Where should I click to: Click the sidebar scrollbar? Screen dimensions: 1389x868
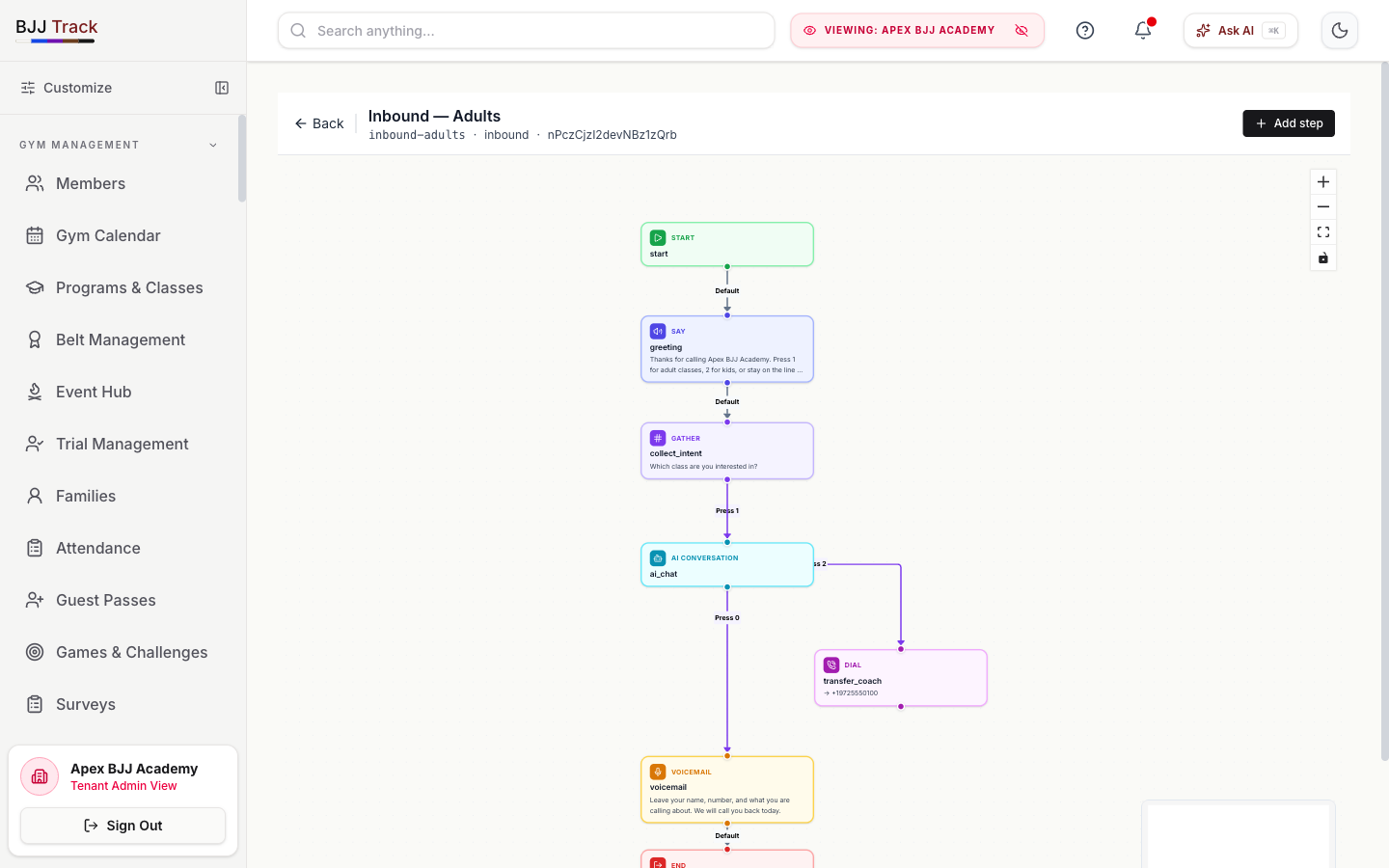[x=242, y=159]
